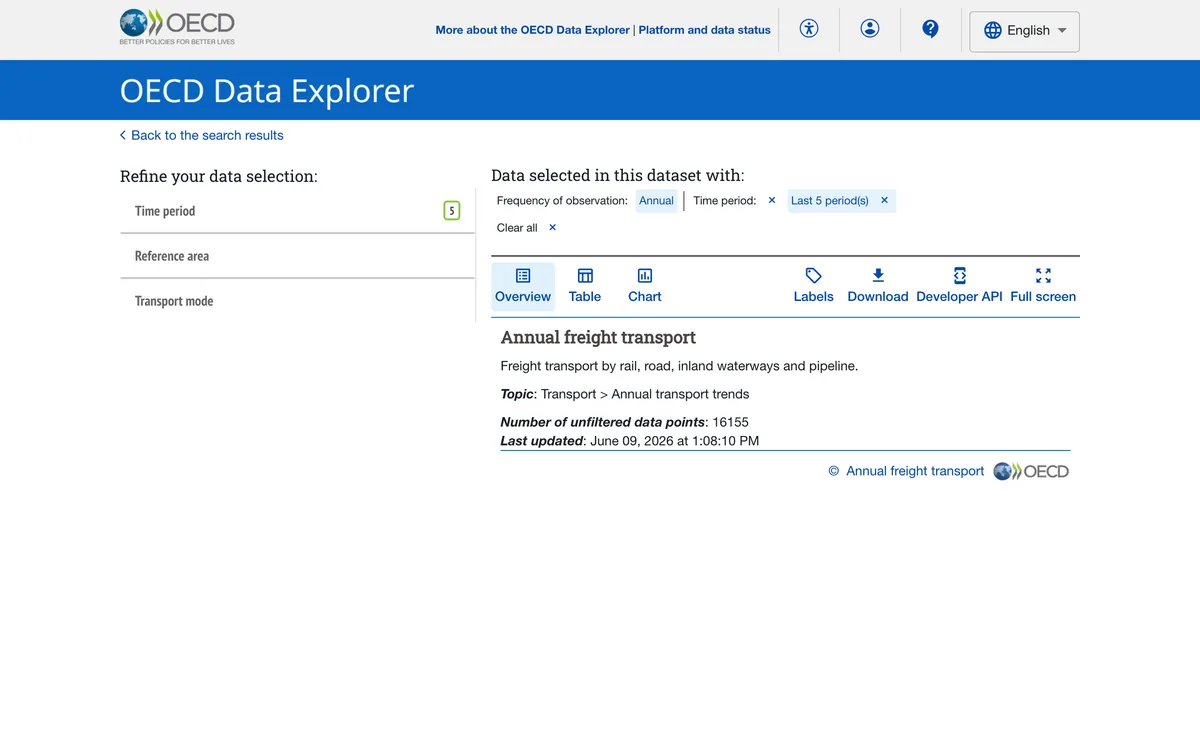Click the OECD Data Explorer title
1200x750 pixels.
point(267,91)
